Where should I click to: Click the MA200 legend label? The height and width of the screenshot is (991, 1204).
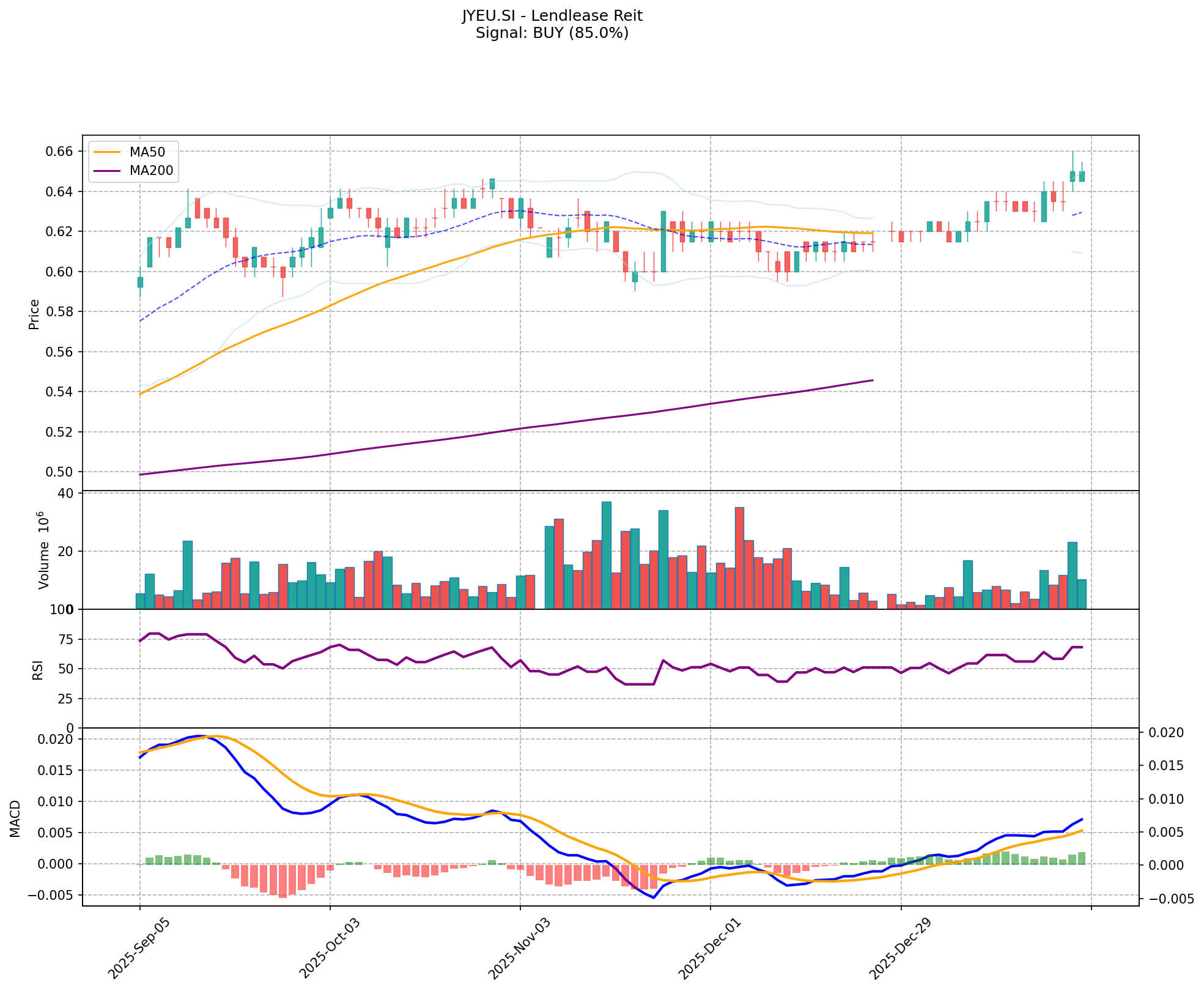point(151,171)
